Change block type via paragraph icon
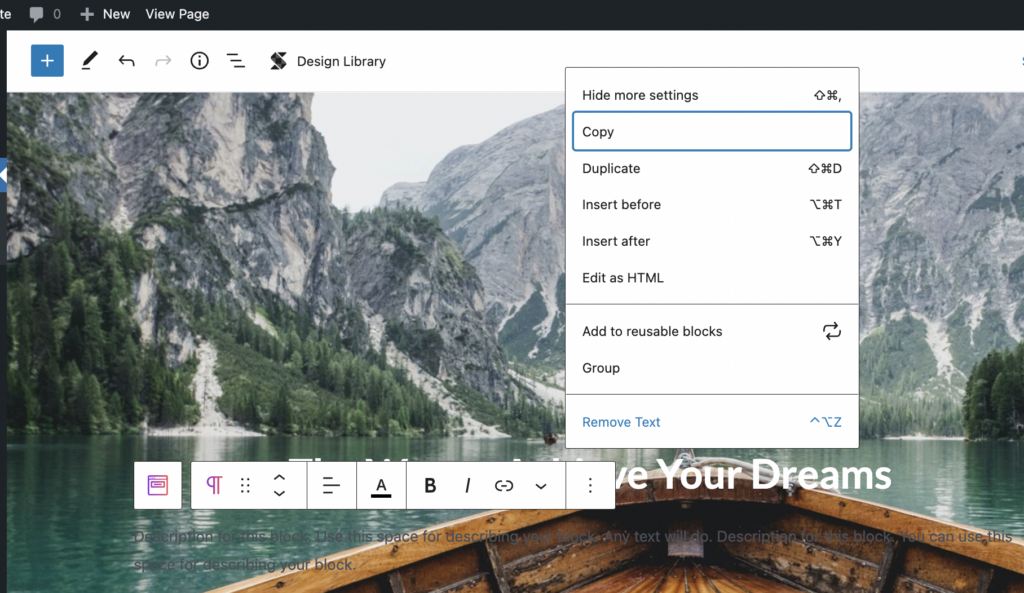1024x593 pixels. [214, 485]
